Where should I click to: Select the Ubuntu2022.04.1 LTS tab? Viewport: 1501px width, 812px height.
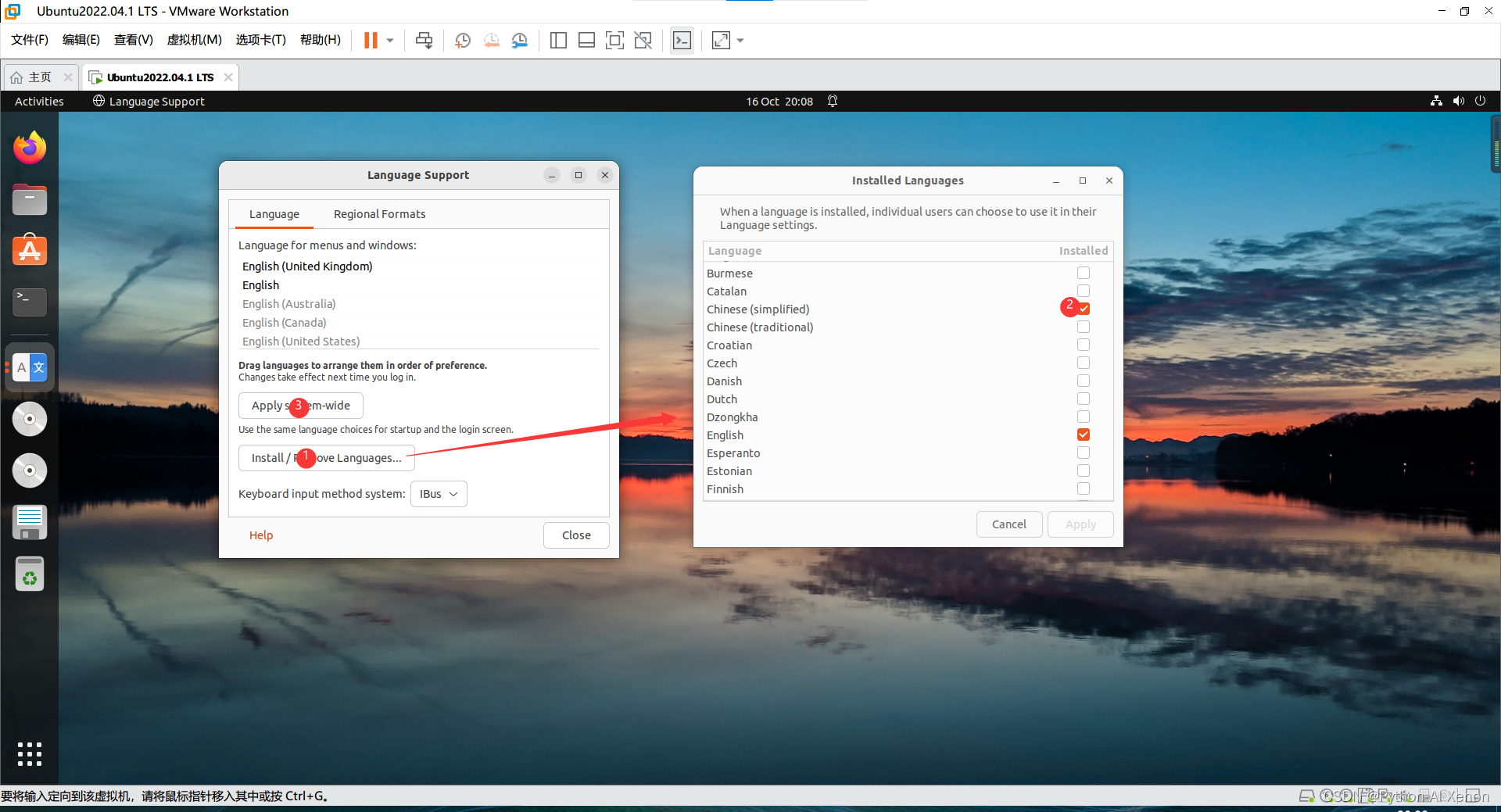pos(159,77)
